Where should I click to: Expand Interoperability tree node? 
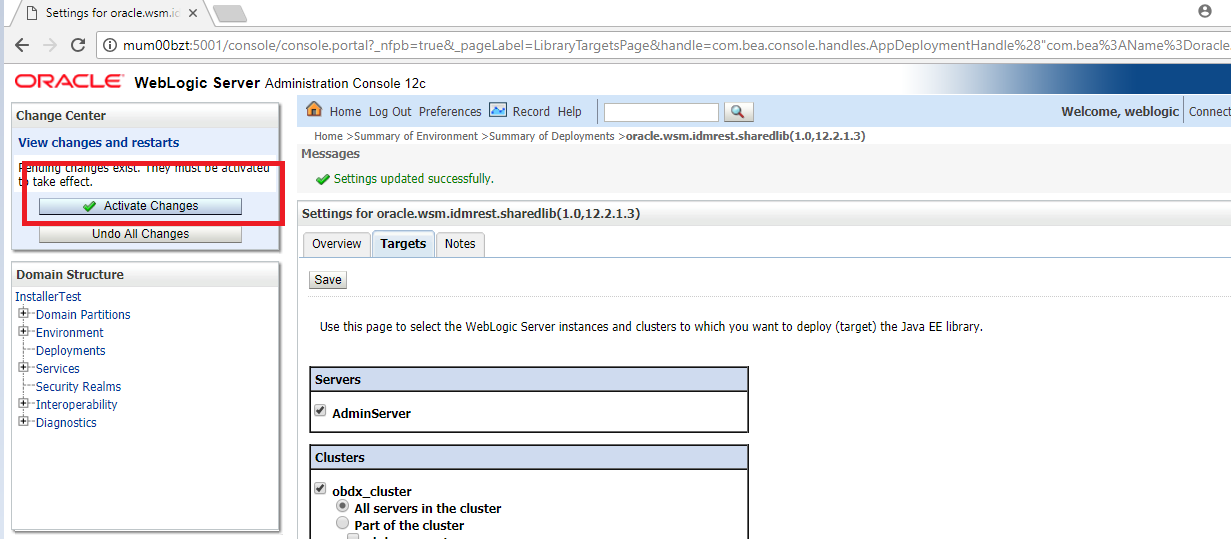(24, 404)
